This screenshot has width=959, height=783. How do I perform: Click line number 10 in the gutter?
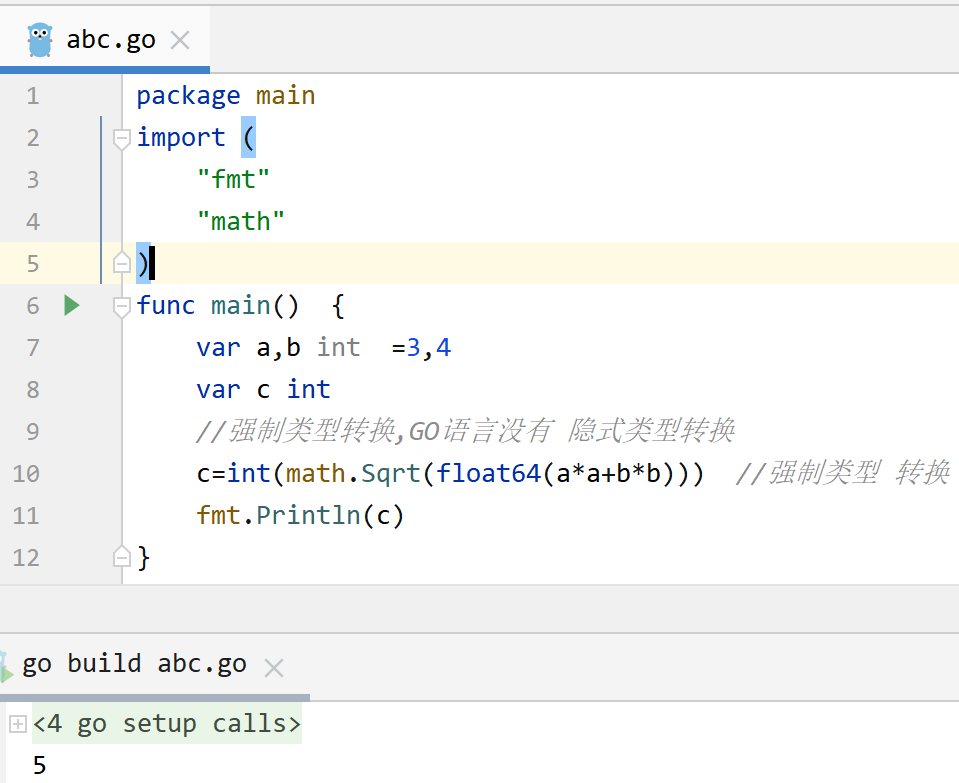26,473
